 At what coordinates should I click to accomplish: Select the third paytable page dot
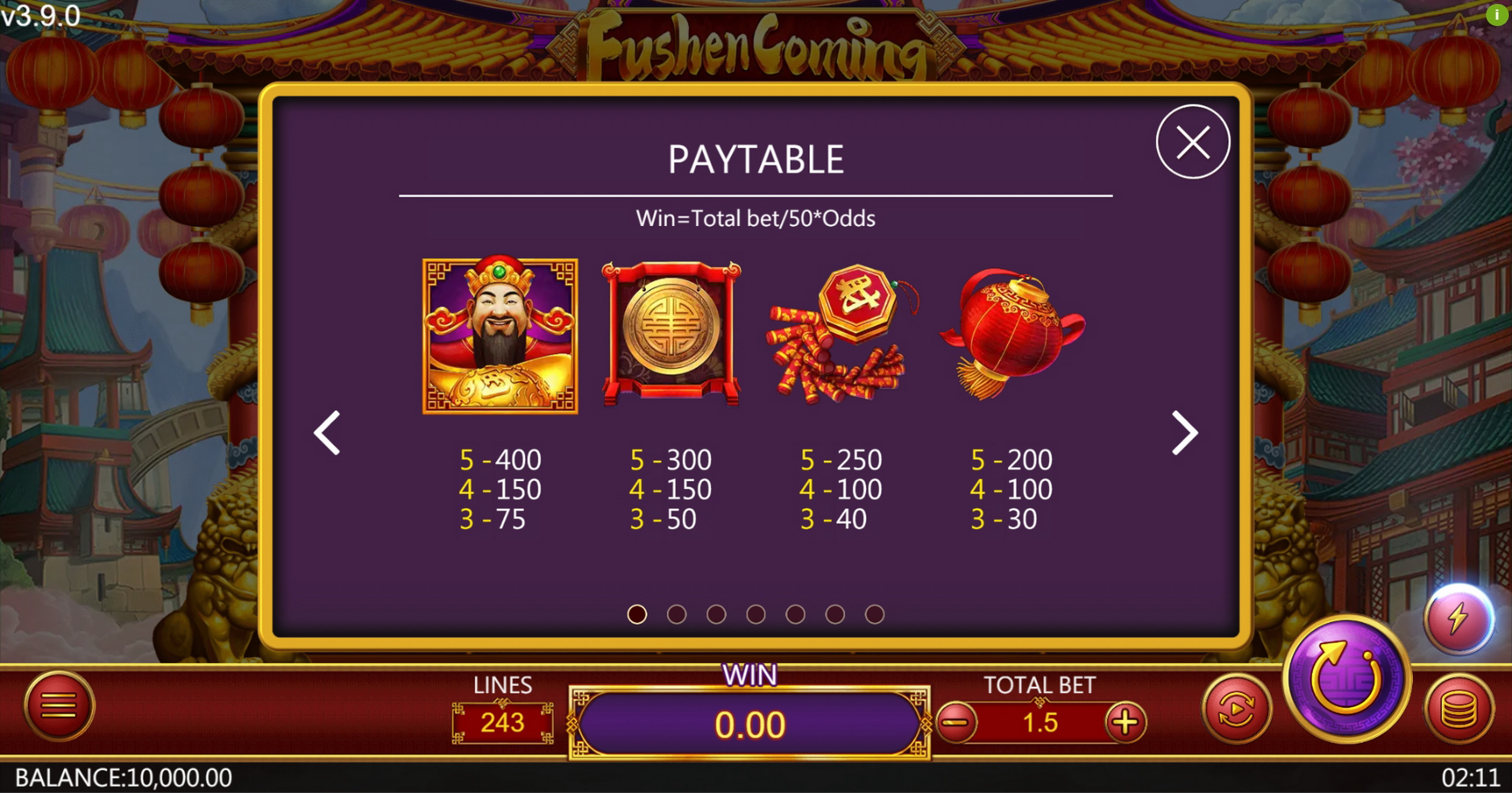click(x=716, y=615)
